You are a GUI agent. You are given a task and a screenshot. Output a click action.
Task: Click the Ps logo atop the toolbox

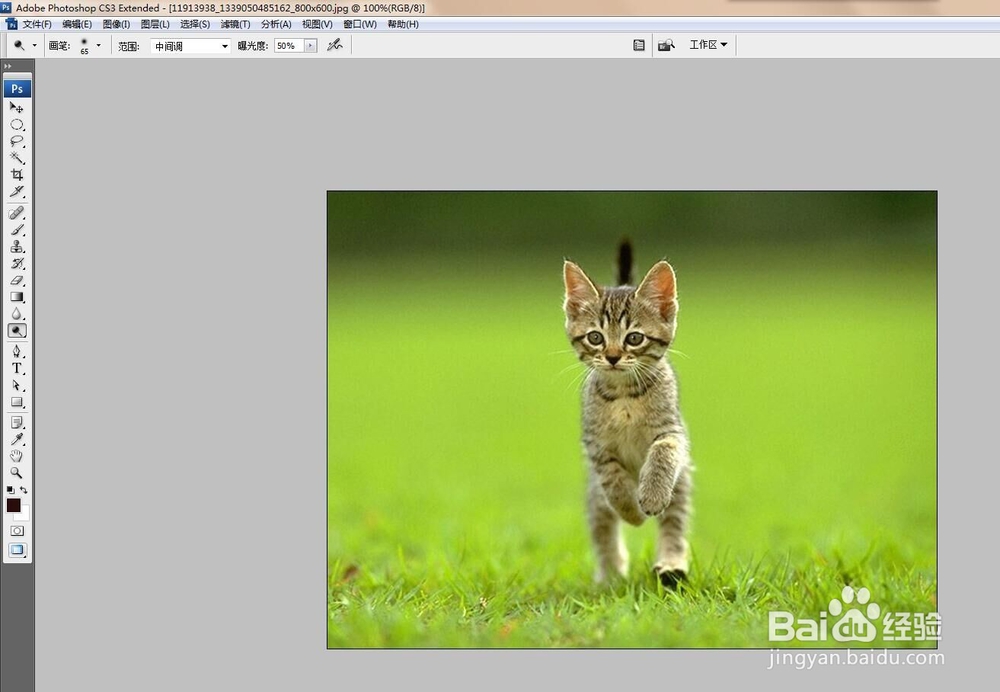(17, 89)
